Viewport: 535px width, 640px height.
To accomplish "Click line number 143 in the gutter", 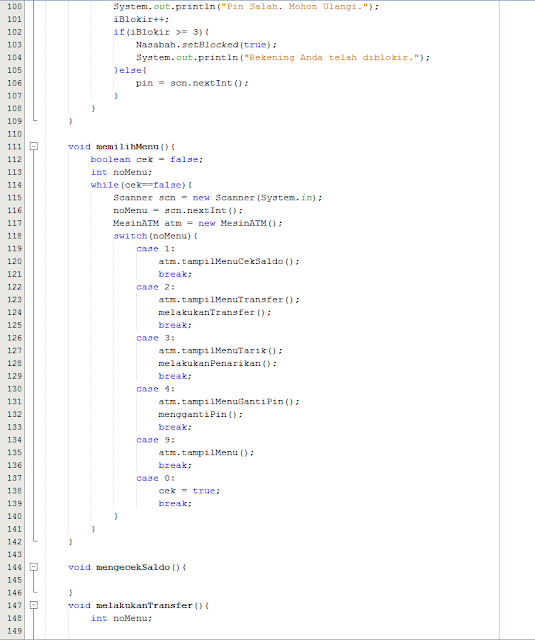I will pyautogui.click(x=14, y=554).
